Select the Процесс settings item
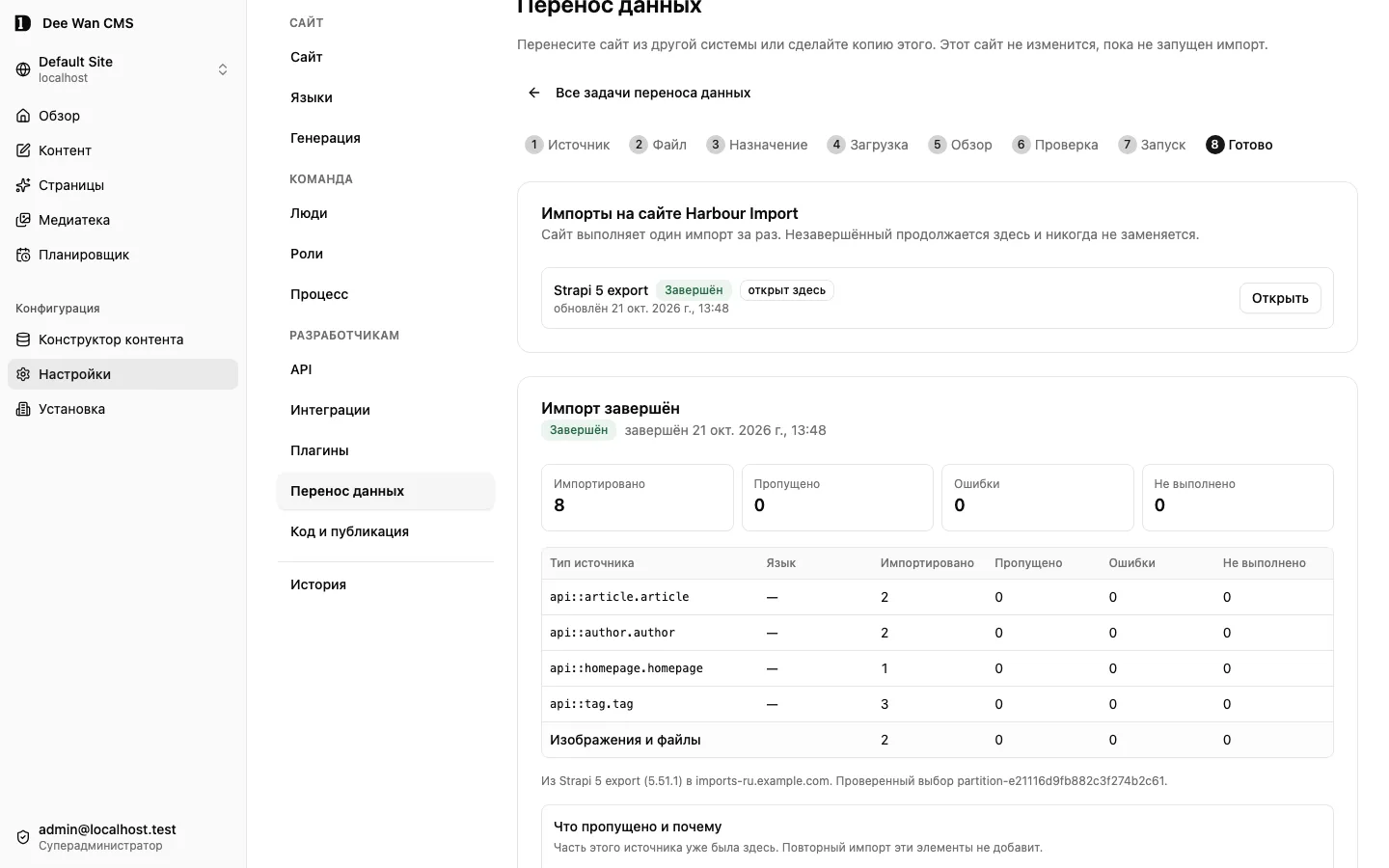This screenshot has height=868, width=1389. pyautogui.click(x=386, y=294)
